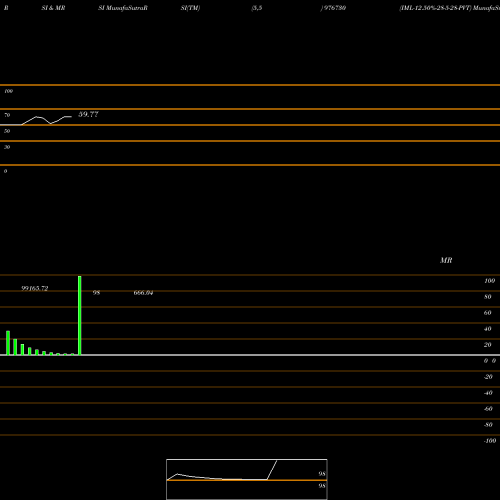Click the 60 label on MR axis
Screen dimensions: 500x500
pos(488,313)
